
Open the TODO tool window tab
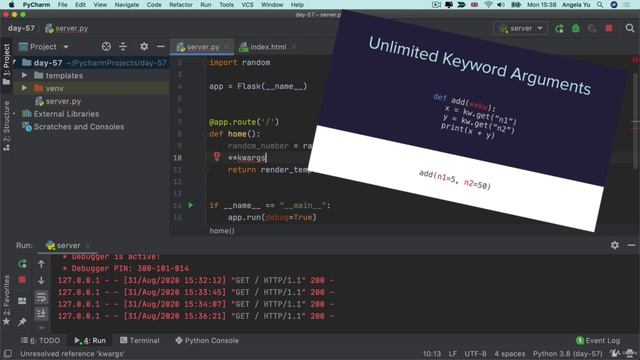click(x=40, y=340)
